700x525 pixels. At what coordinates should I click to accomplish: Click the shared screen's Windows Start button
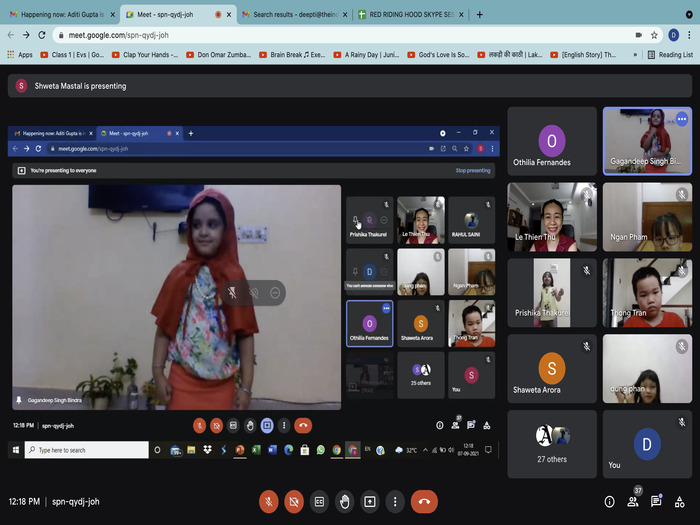point(16,450)
